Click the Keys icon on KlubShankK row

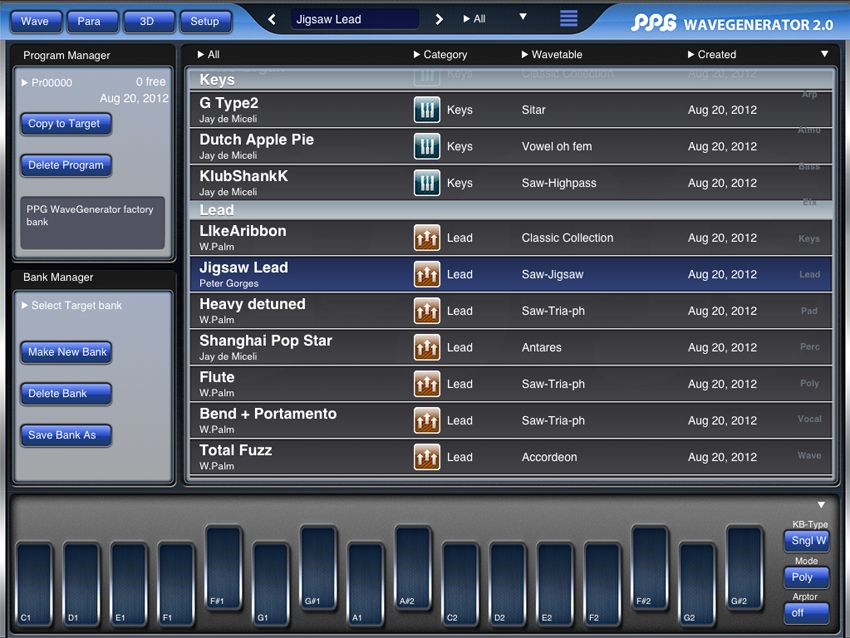427,183
